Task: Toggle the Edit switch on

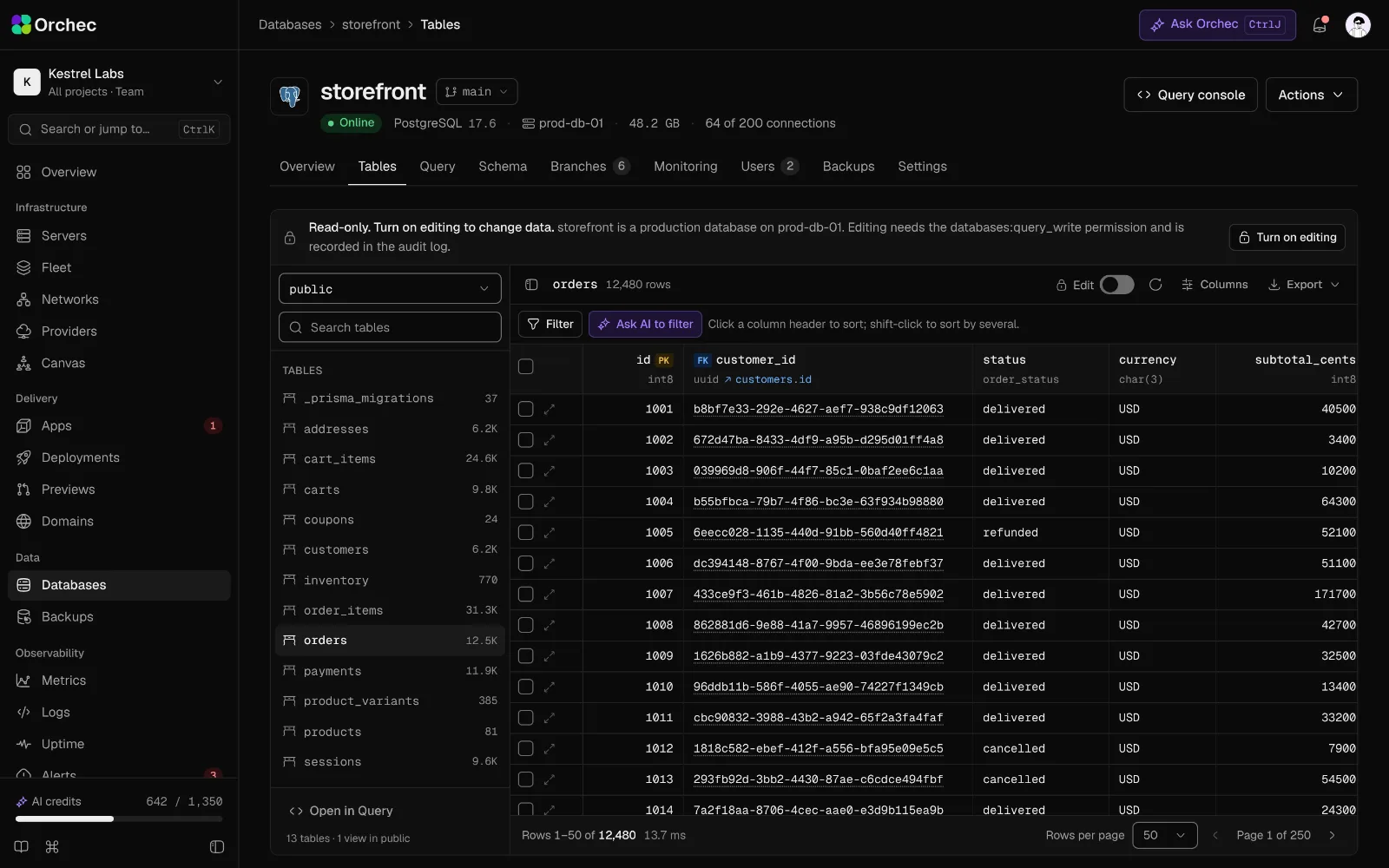Action: (1116, 285)
